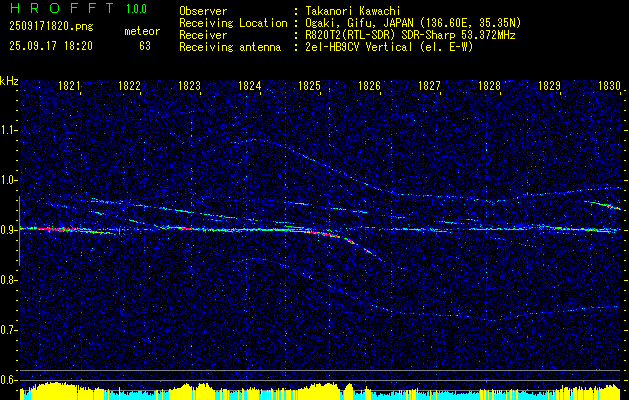This screenshot has width=629, height=400.
Task: Click the HROFFT program title text
Action: tap(62, 8)
